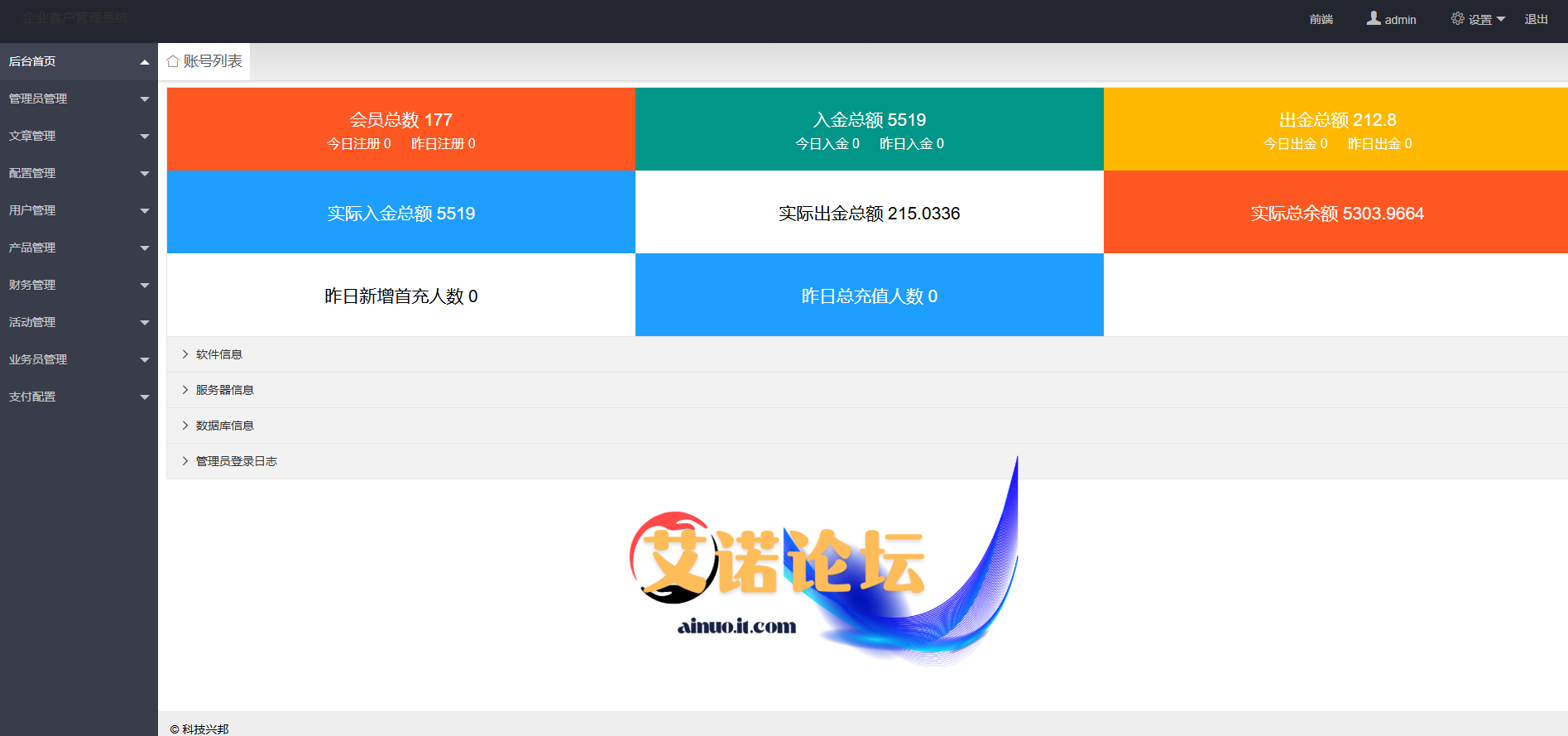The width and height of the screenshot is (1568, 736).
Task: Expand the 产品管理 sidebar menu
Action: [x=79, y=248]
